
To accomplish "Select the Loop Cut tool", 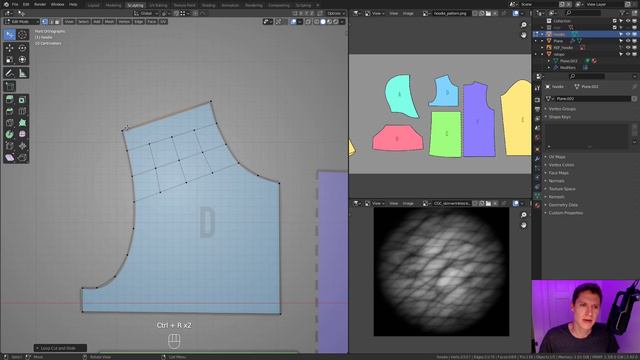I will [22, 111].
